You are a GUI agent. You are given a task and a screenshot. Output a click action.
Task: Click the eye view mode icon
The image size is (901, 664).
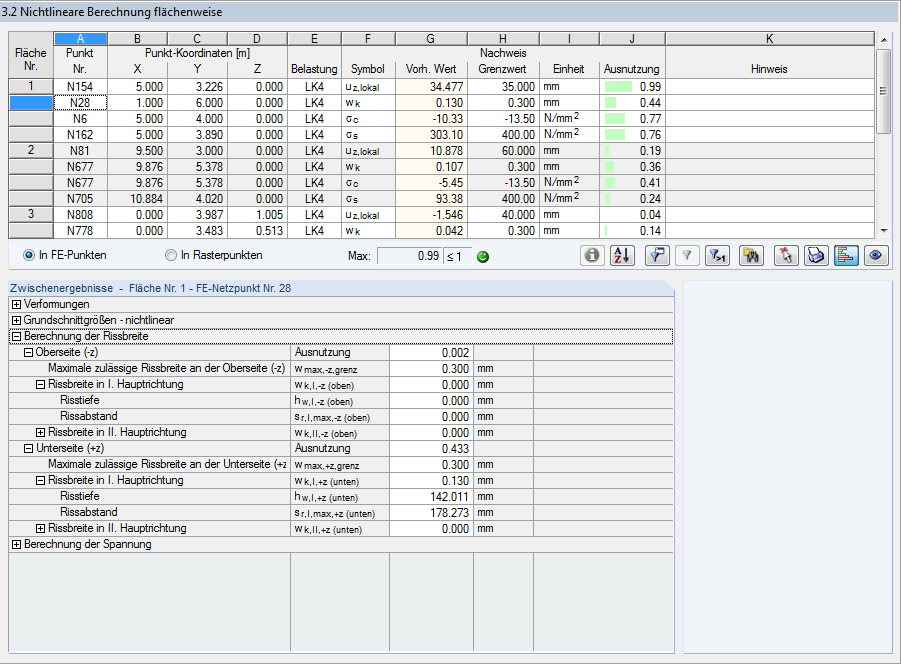[x=876, y=255]
